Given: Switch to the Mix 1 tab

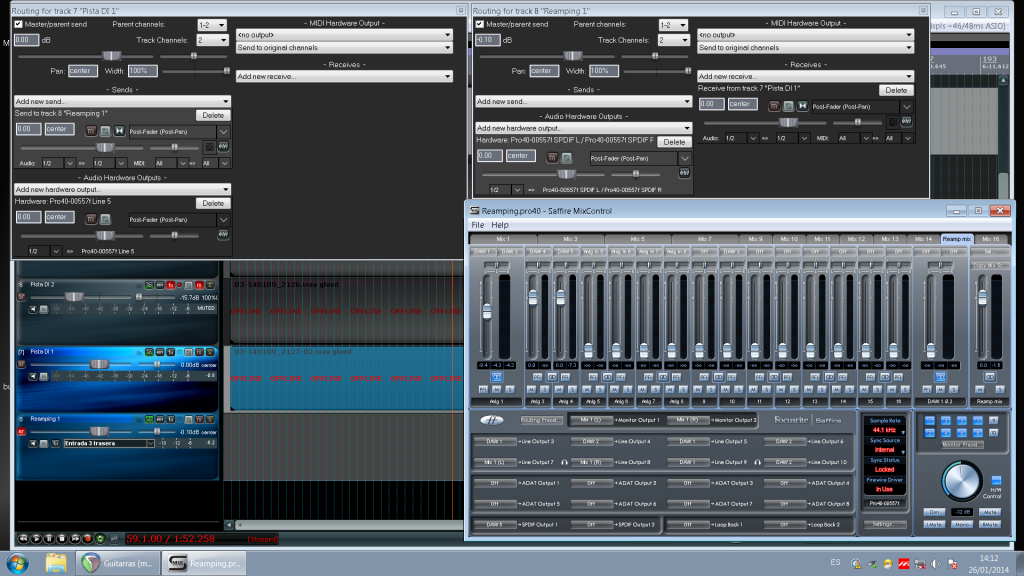Looking at the screenshot, I should pos(502,239).
